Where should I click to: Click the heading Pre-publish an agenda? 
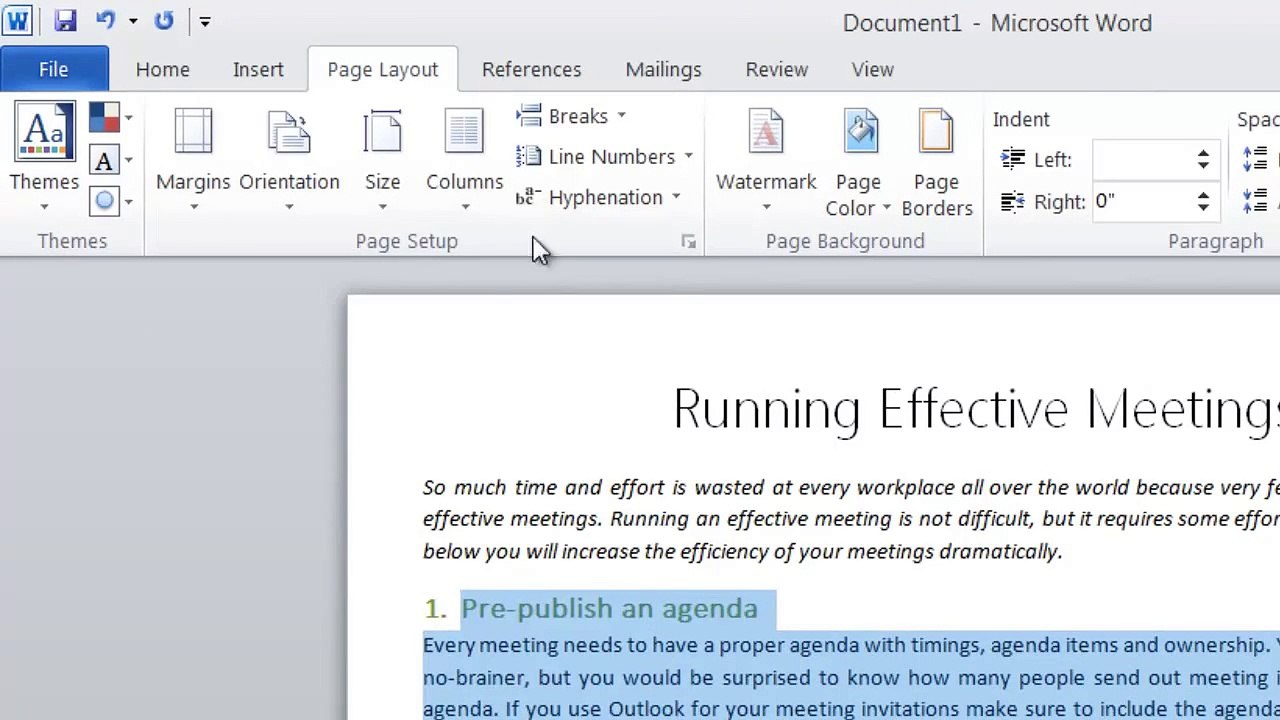click(609, 608)
